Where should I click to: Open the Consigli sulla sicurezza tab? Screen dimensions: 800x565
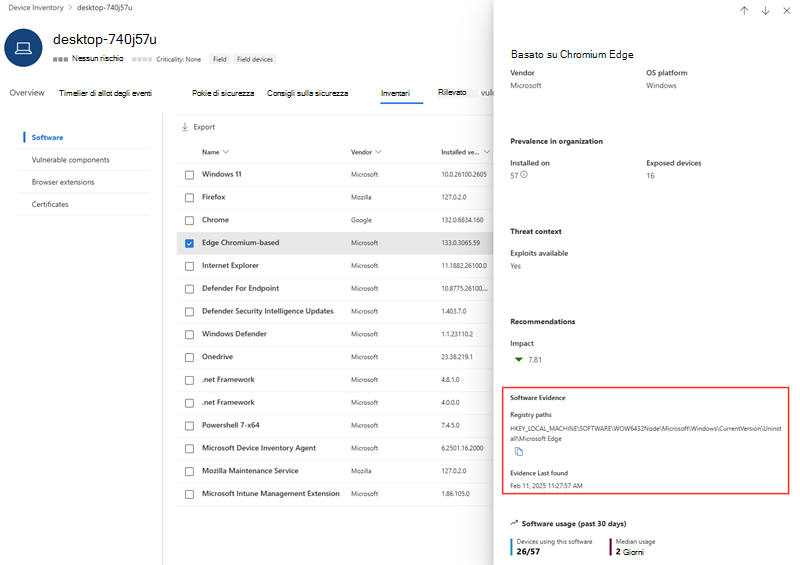click(x=307, y=93)
